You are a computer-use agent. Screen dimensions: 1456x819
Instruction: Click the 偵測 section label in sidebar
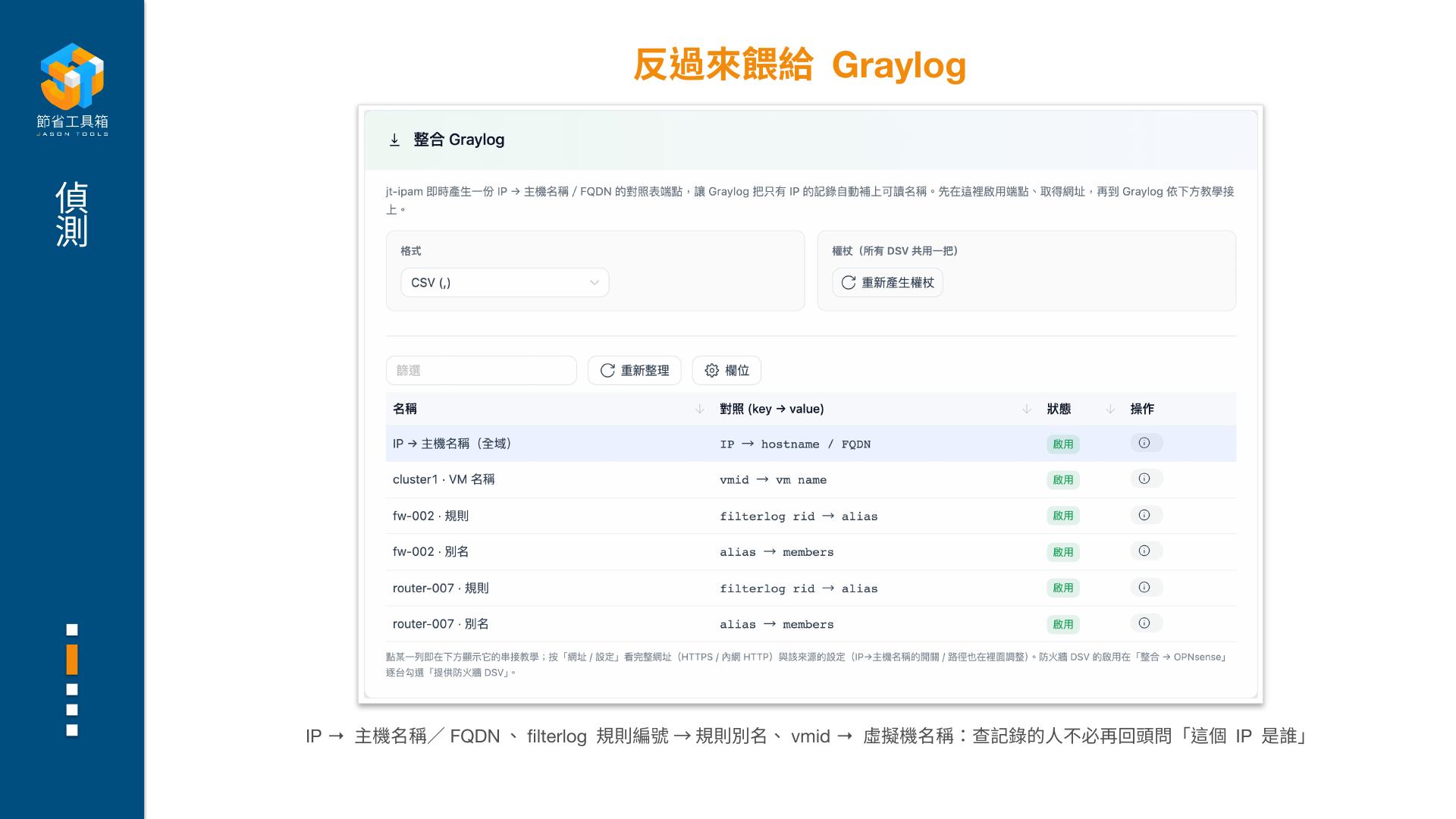[72, 214]
